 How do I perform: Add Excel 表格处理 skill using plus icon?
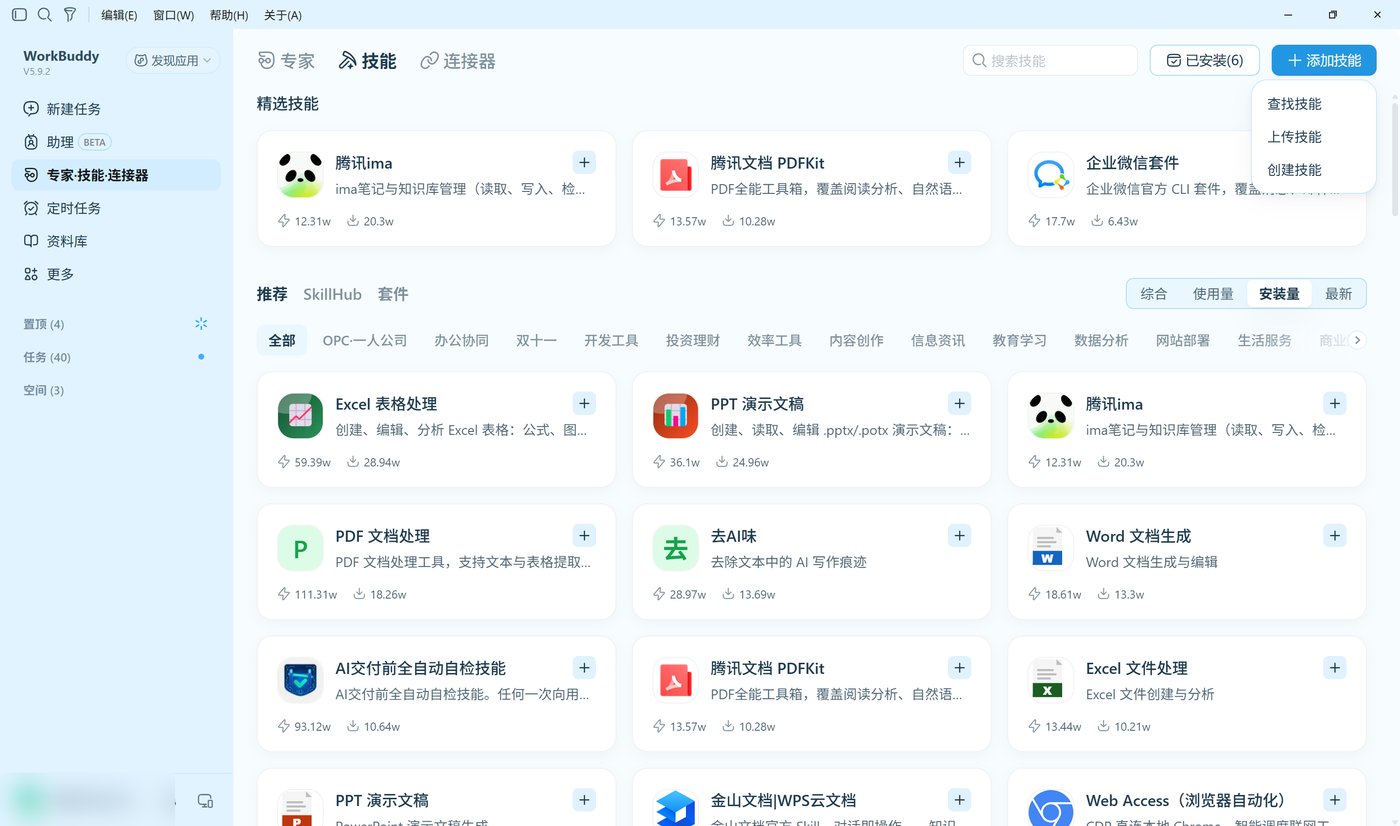(x=584, y=403)
